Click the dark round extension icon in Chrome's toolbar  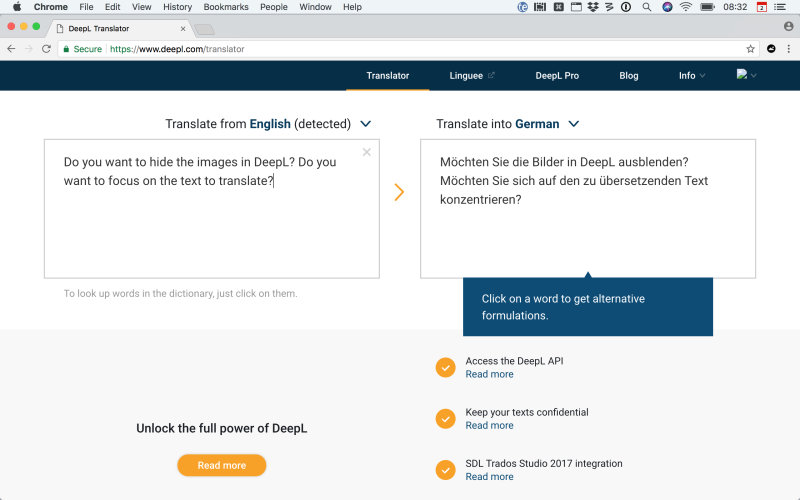tap(771, 49)
